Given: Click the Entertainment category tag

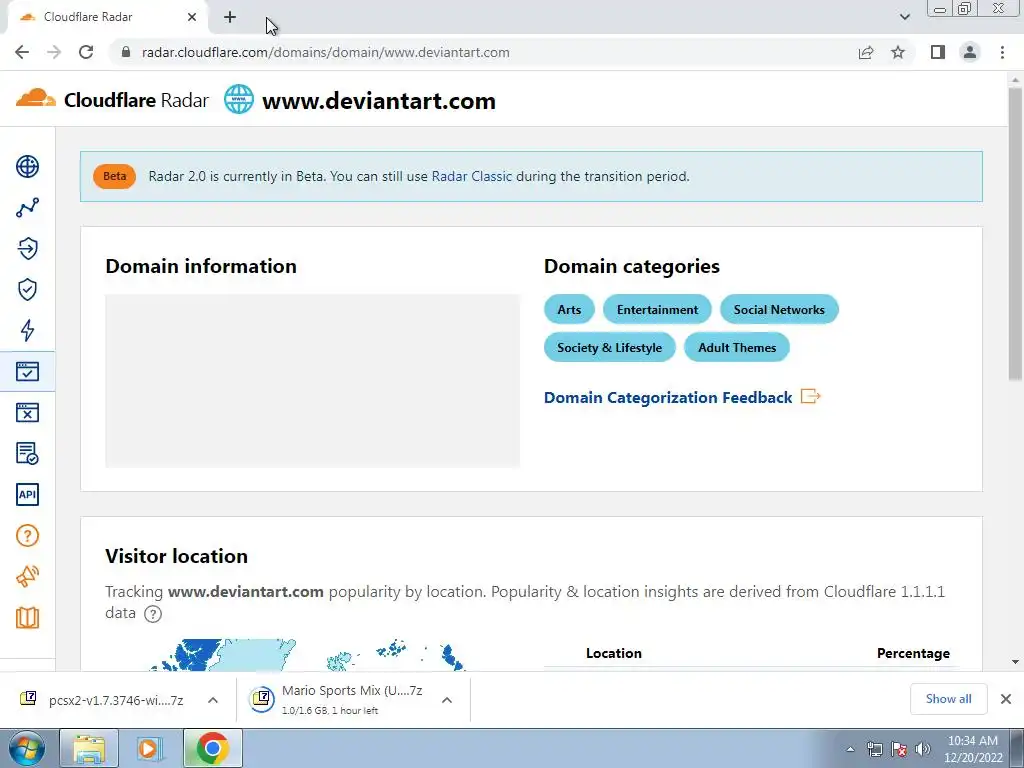Looking at the screenshot, I should pyautogui.click(x=657, y=310).
